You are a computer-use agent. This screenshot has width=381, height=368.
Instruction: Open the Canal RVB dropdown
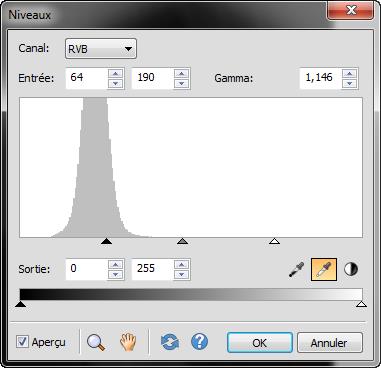point(101,49)
